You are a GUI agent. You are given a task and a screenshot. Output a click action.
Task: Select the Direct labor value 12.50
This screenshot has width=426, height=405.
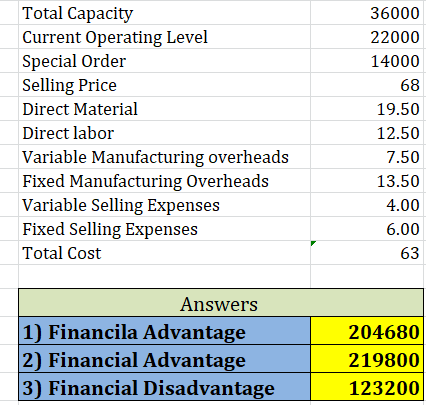[367, 133]
